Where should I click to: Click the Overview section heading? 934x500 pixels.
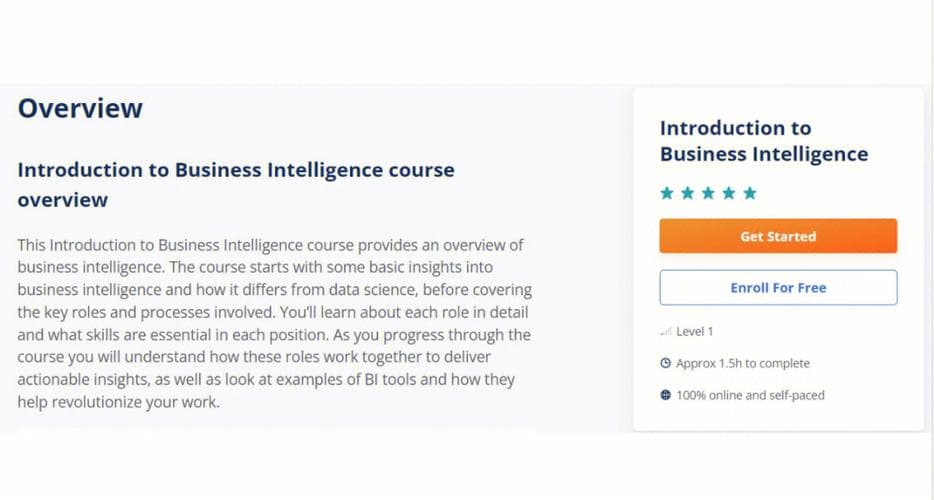[80, 108]
